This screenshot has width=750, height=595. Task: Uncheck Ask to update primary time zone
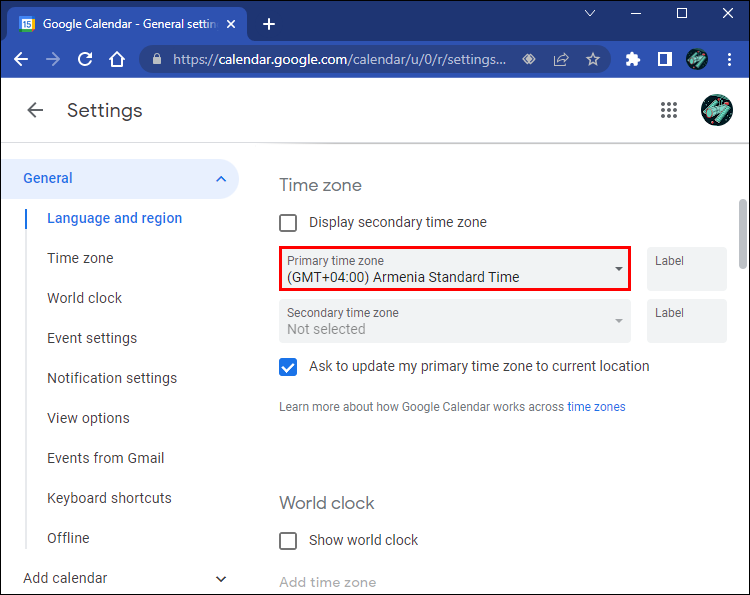click(288, 367)
